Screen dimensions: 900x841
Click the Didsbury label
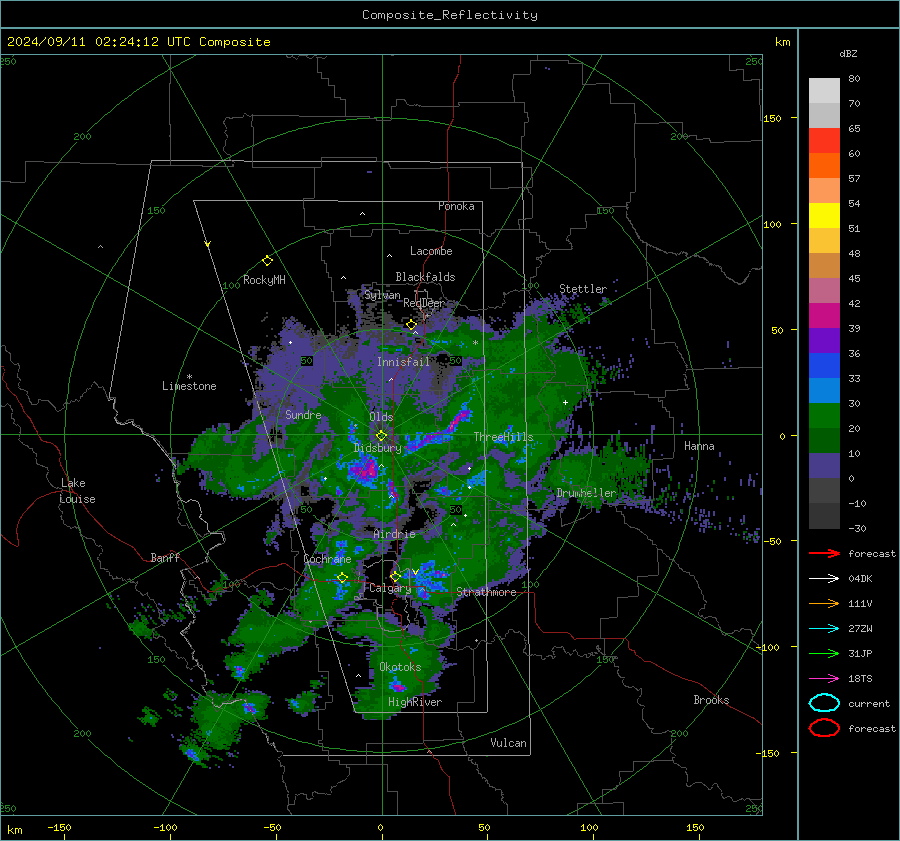click(x=377, y=448)
